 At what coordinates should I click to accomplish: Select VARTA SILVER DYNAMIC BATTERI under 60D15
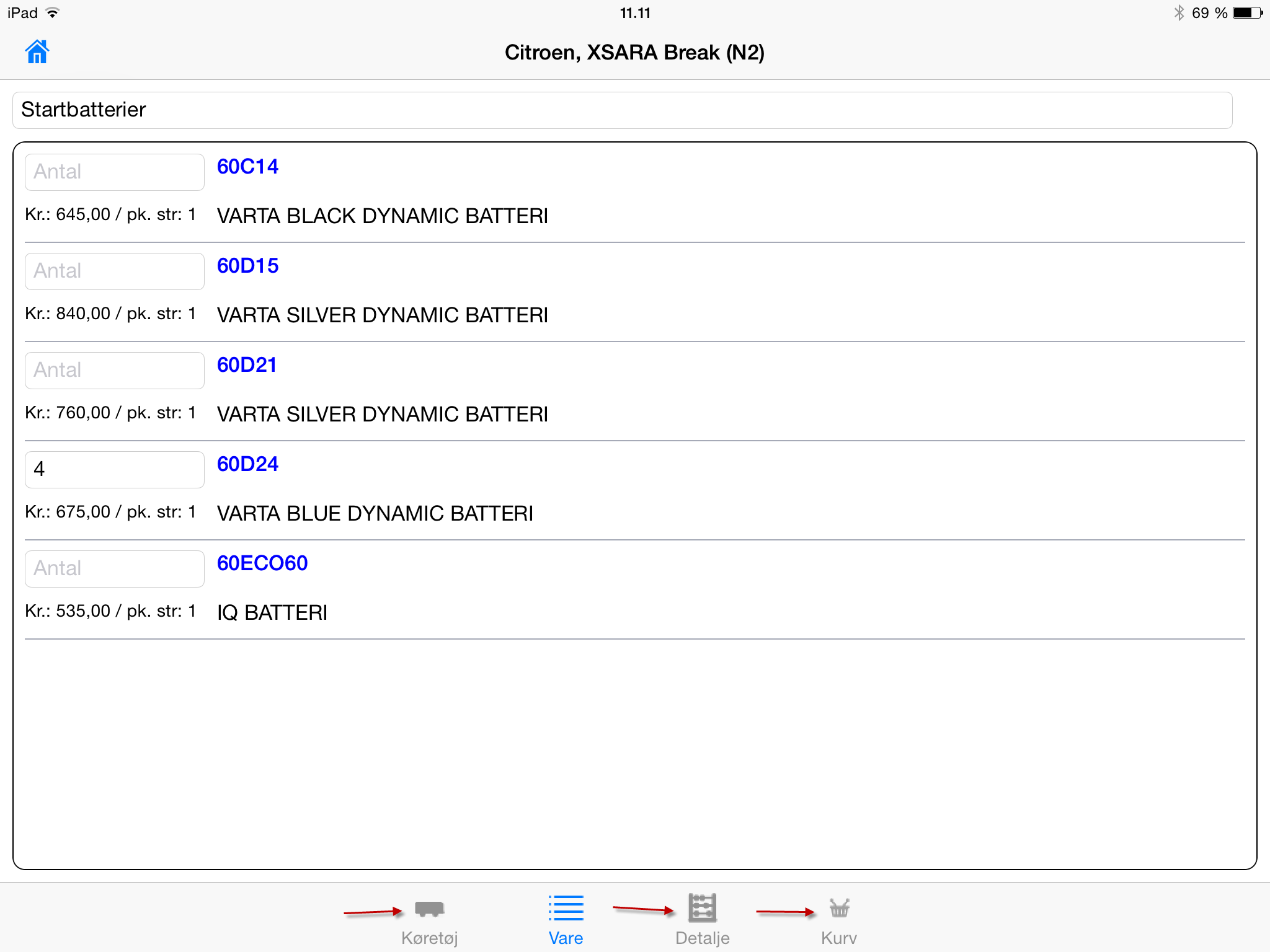[383, 315]
